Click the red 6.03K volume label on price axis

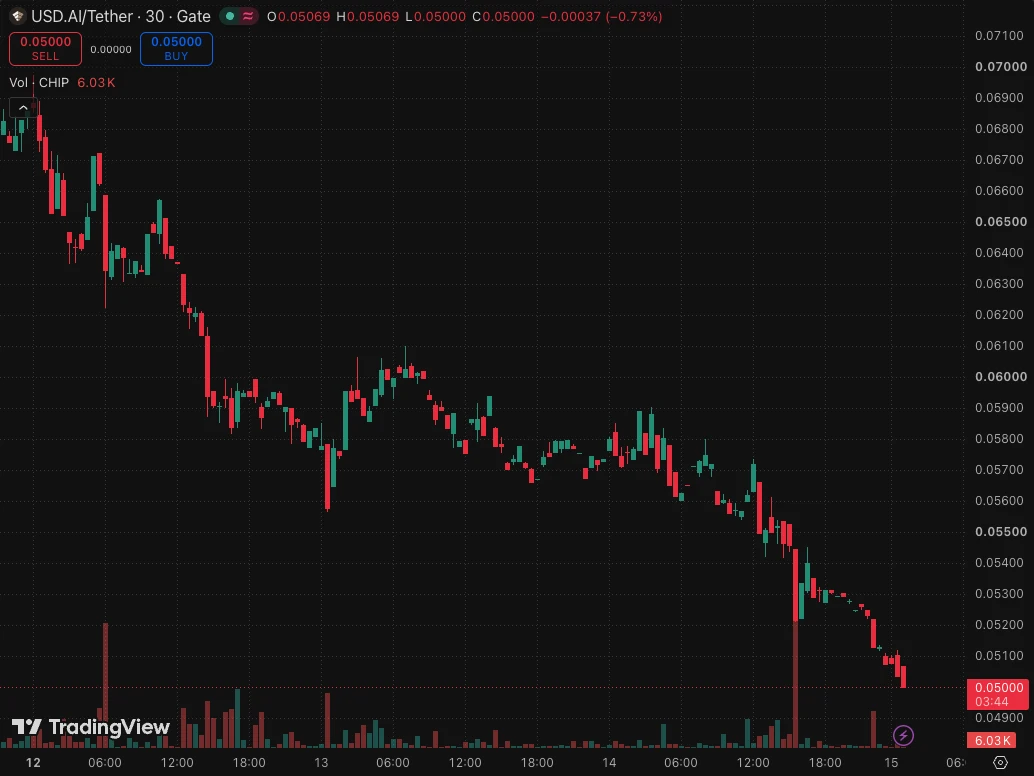991,740
